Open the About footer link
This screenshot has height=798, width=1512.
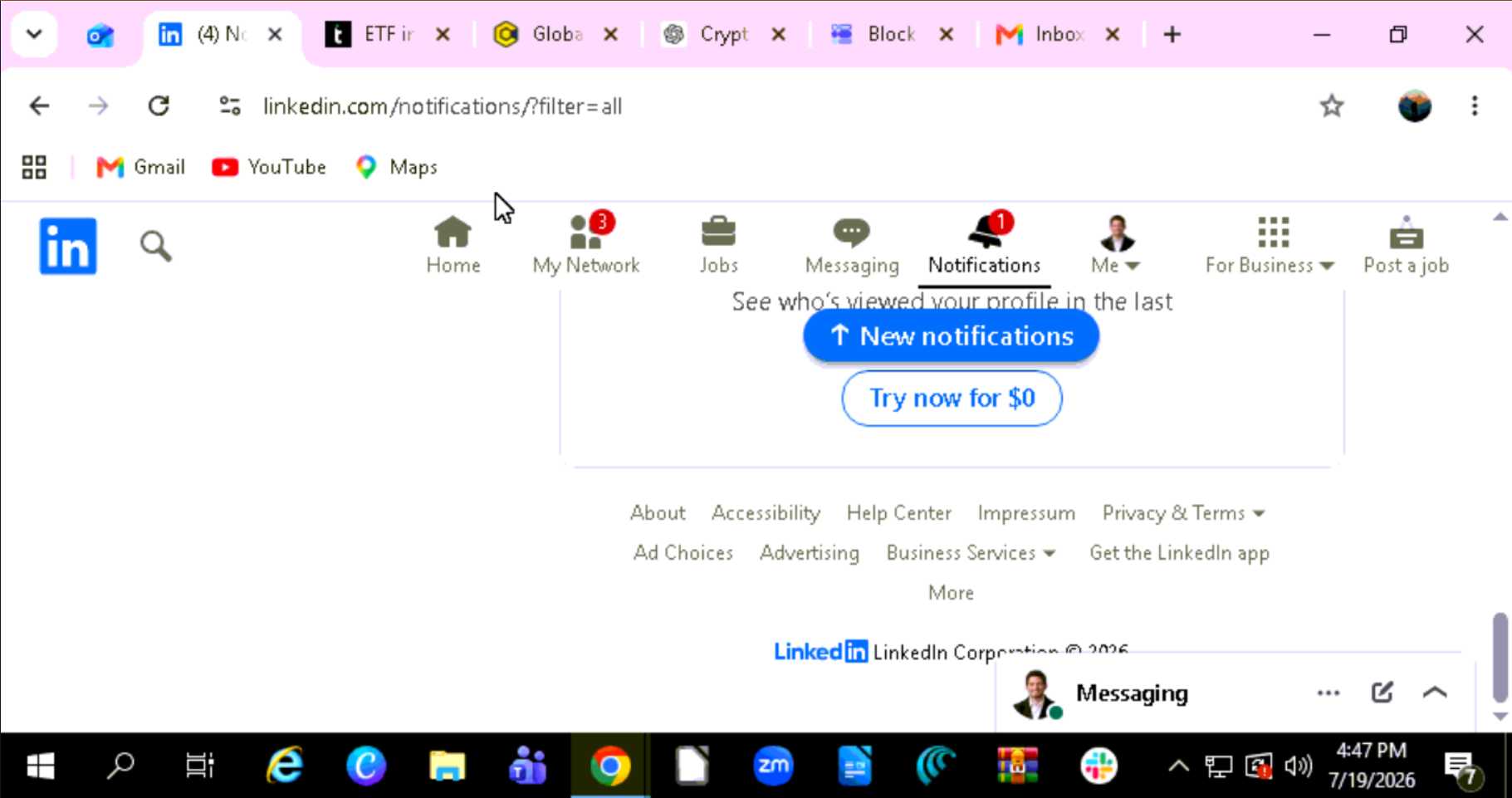coord(658,513)
